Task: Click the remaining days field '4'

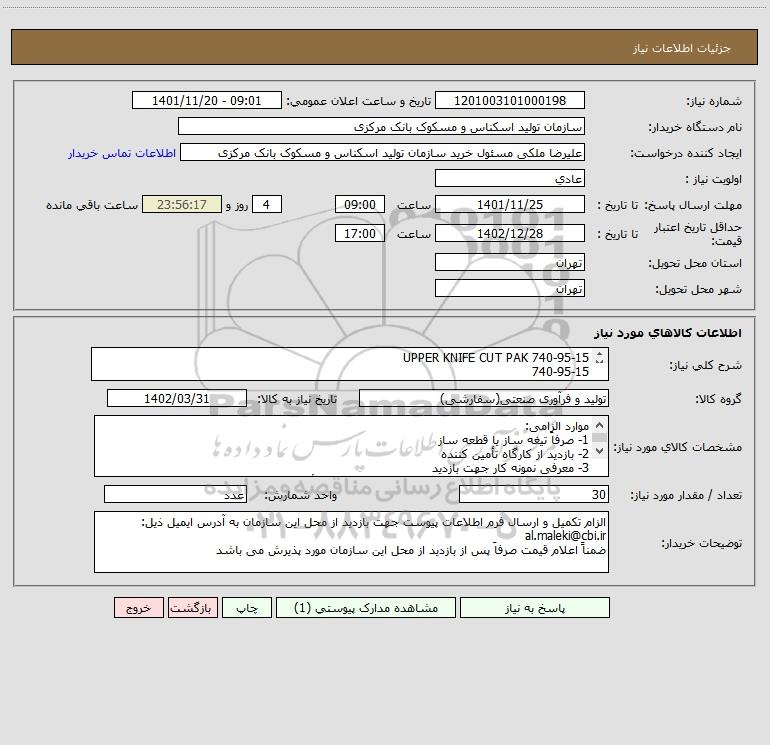Action: [x=267, y=204]
